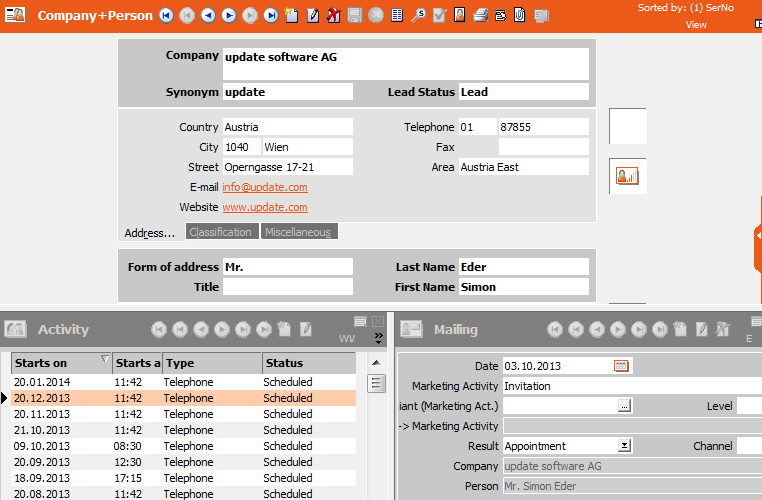The image size is (762, 500).
Task: Click delete icon in Mailing panel toolbar
Action: coord(723,329)
